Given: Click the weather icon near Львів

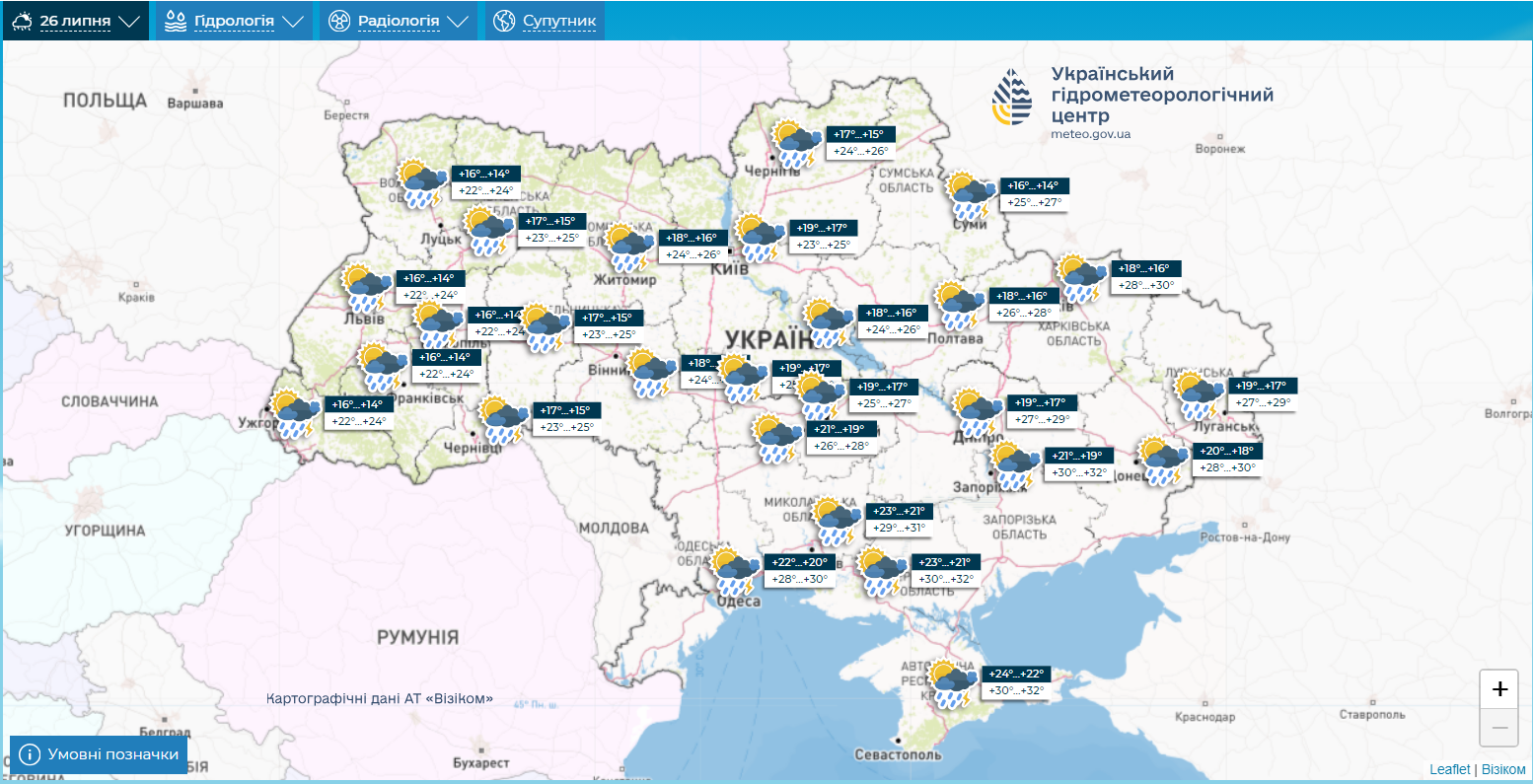Looking at the screenshot, I should pos(363,287).
